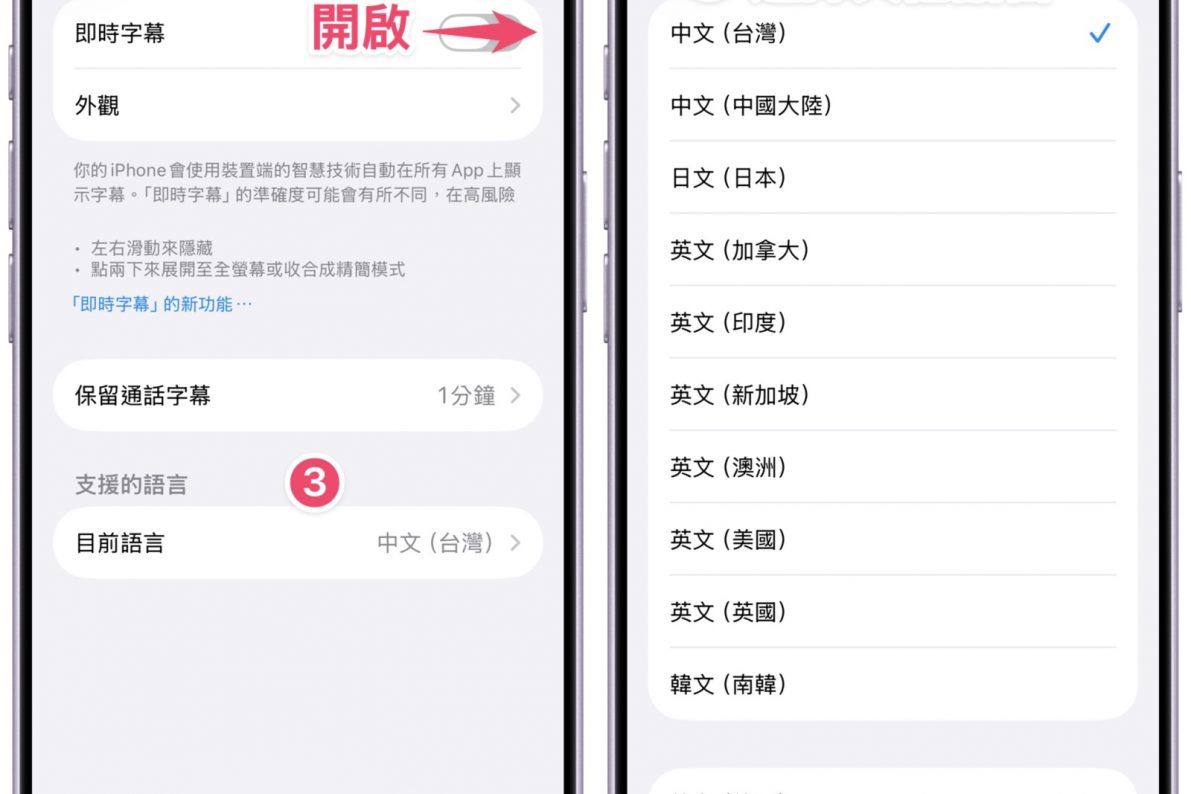Tap the 目前語言 chevron icon
1191x794 pixels.
[x=515, y=543]
